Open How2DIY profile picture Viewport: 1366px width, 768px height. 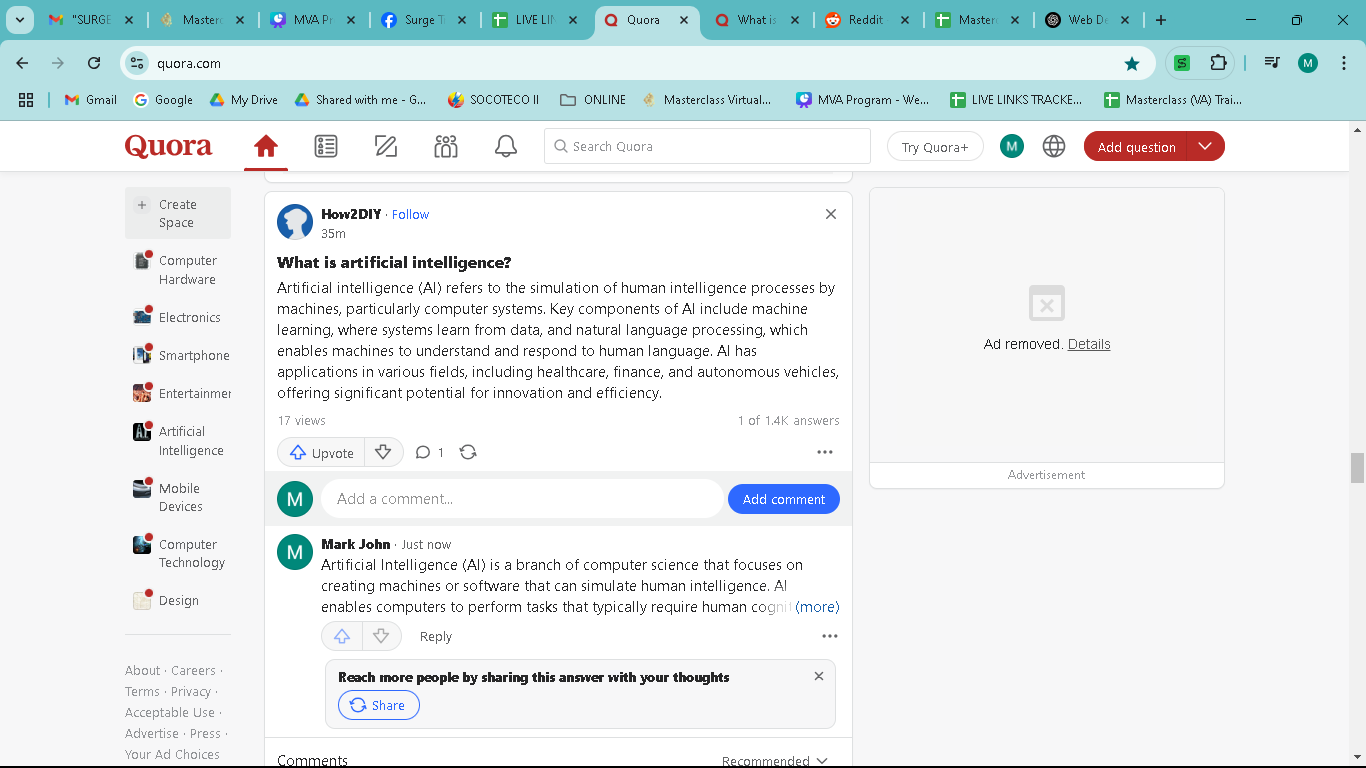(295, 222)
